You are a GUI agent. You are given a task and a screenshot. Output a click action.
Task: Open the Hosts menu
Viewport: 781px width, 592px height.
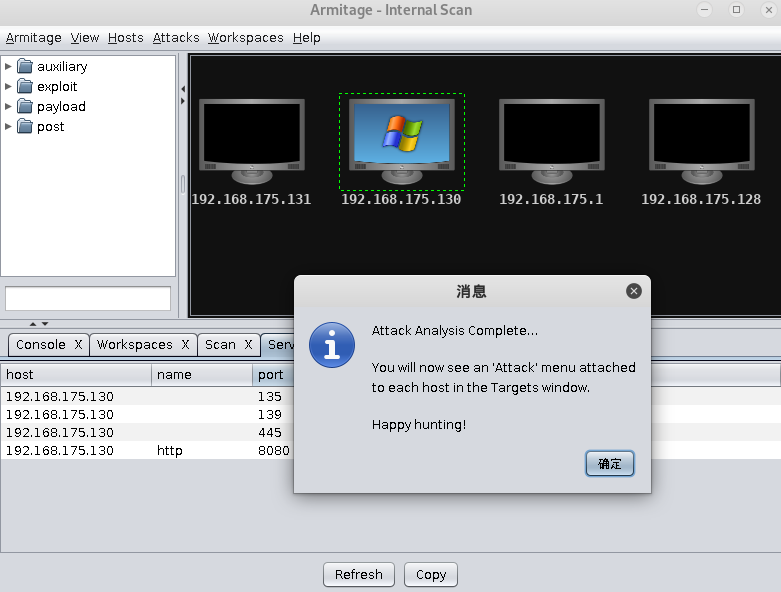point(126,38)
